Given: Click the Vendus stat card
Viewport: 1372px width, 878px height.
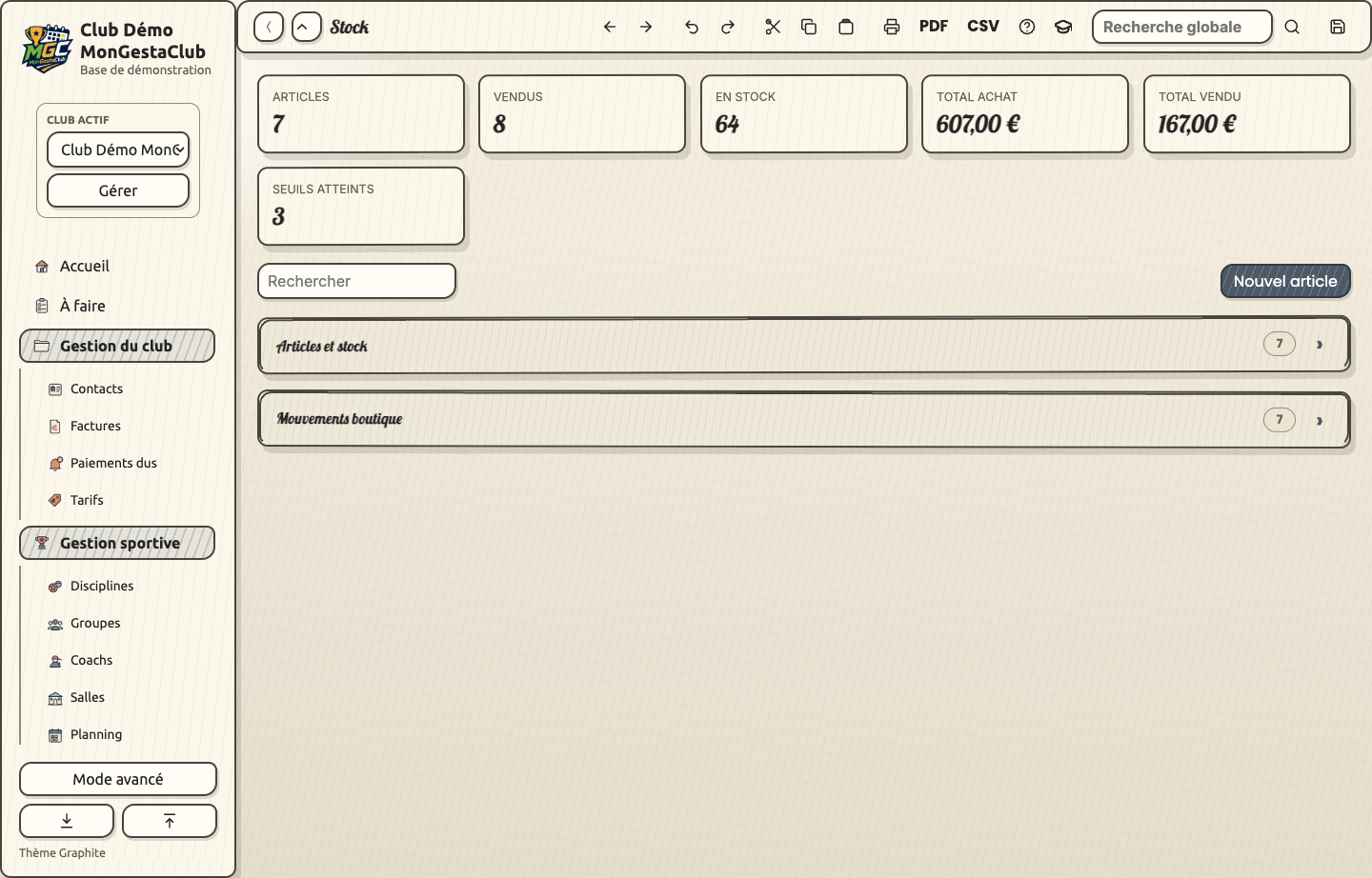Looking at the screenshot, I should (x=582, y=113).
